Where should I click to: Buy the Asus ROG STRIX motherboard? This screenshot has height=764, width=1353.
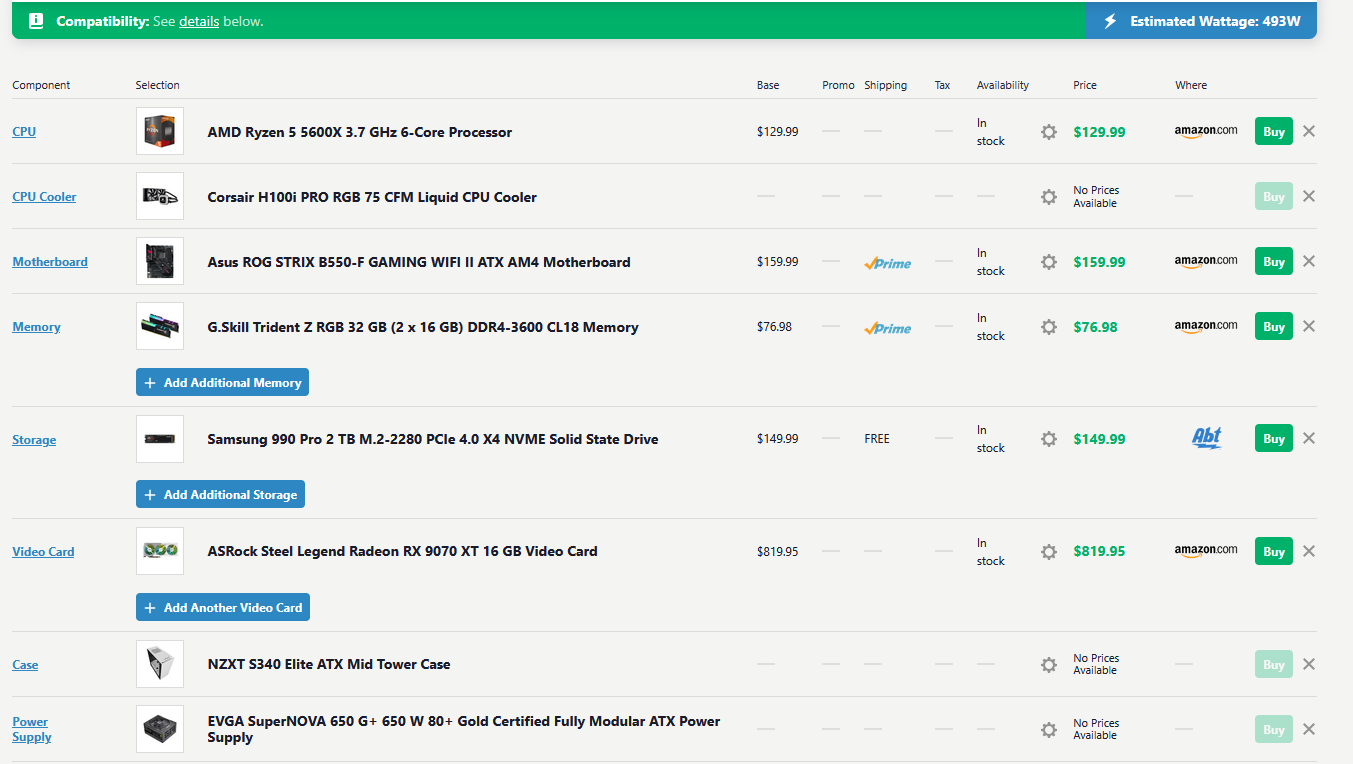point(1274,261)
